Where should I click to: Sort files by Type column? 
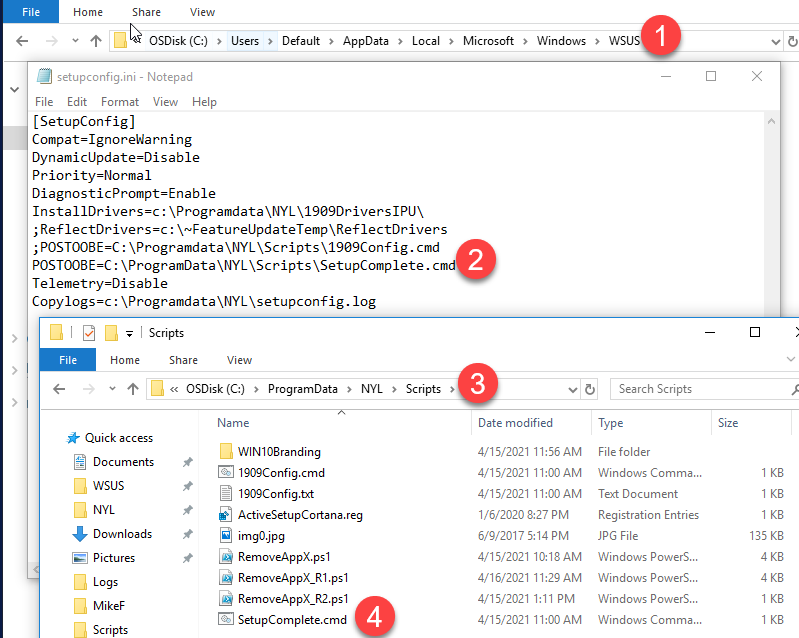(610, 422)
